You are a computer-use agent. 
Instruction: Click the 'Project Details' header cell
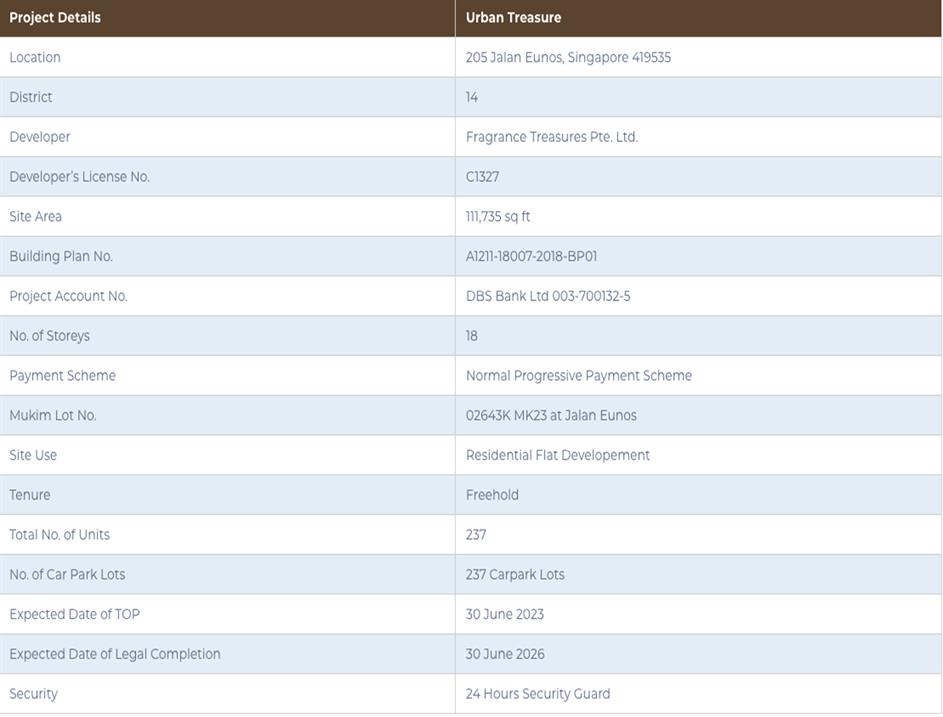pos(55,18)
